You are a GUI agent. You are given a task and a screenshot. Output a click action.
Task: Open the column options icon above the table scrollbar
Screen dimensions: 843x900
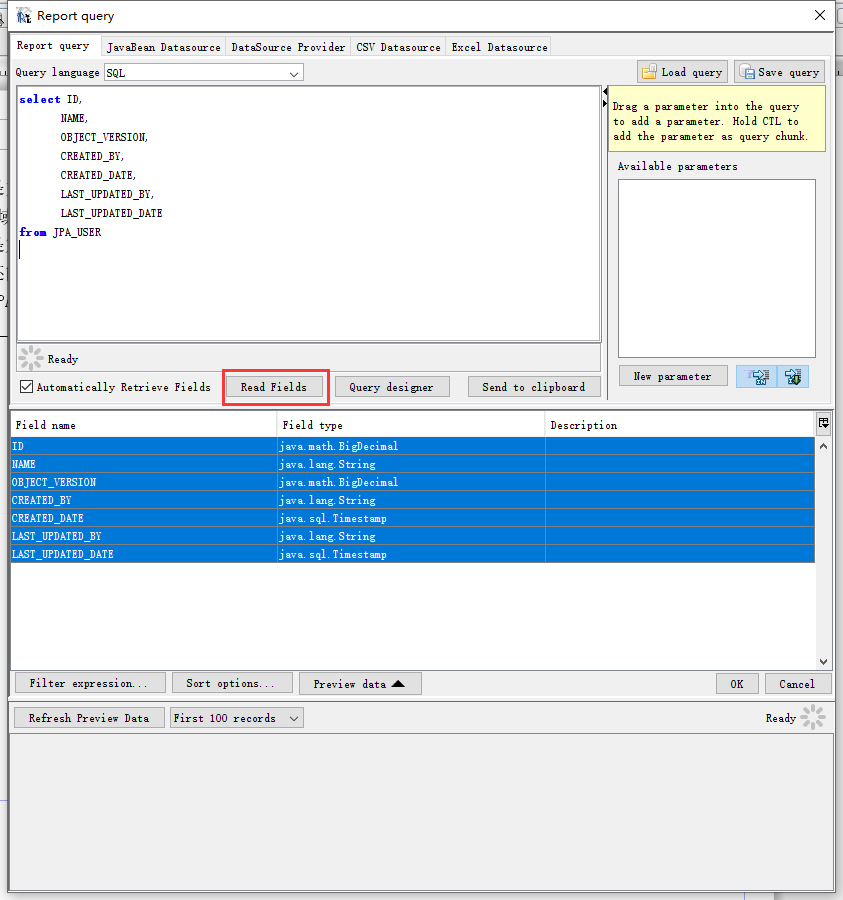(x=823, y=424)
